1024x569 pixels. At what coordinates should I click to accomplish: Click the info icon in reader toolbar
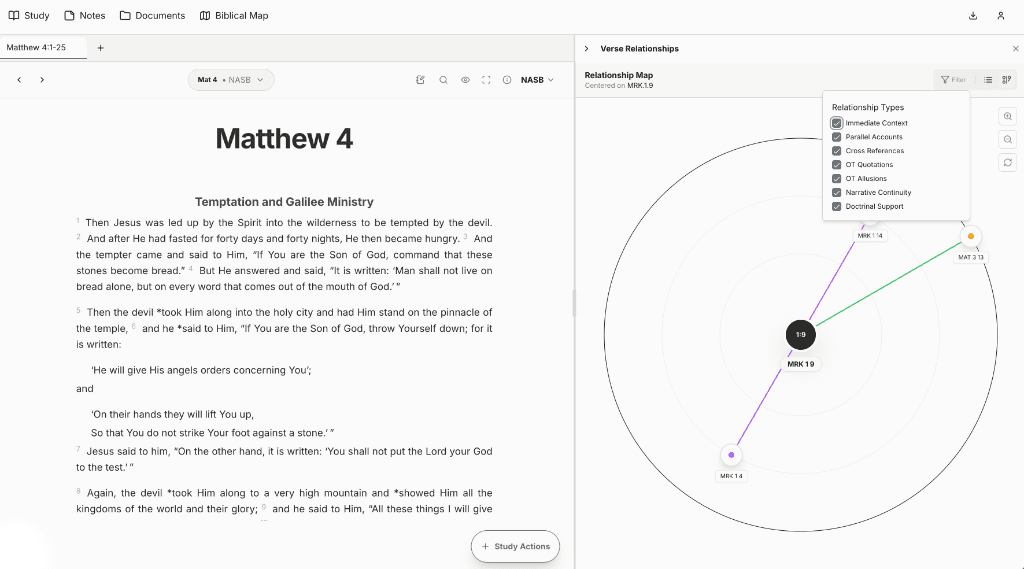(507, 80)
